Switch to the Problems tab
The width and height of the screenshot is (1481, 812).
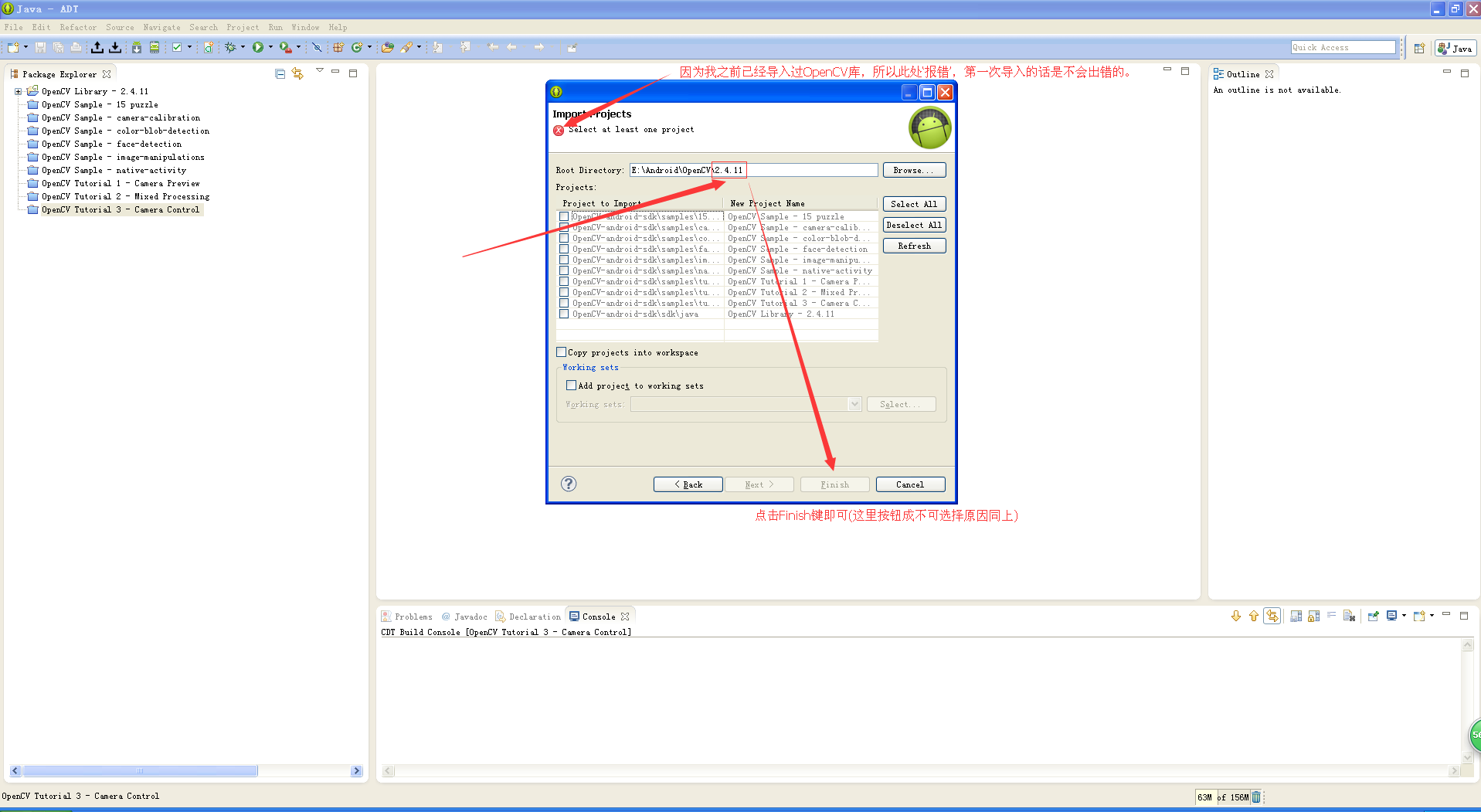point(406,617)
